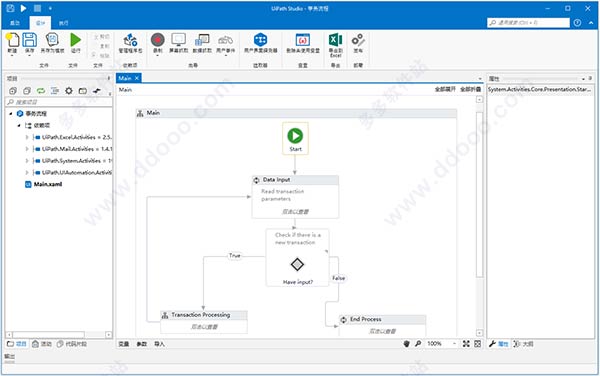
Task: Click the Save floppy disk icon in ribbon
Action: pos(29,40)
